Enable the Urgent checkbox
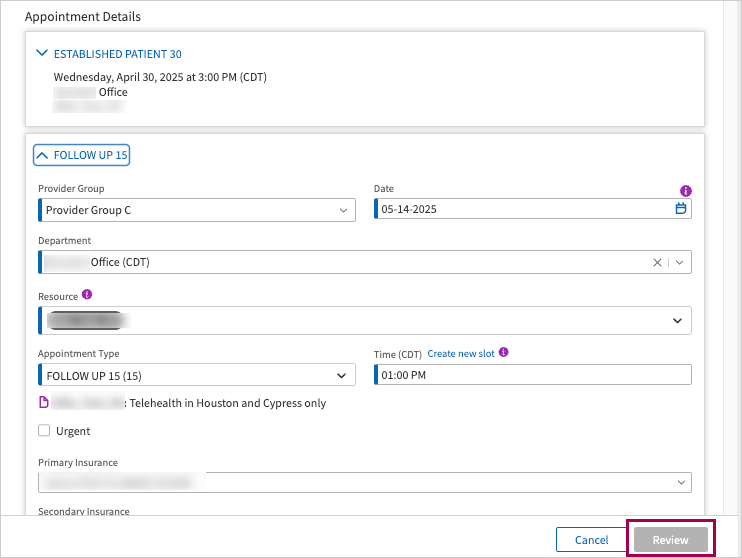The height and width of the screenshot is (558, 742). coord(44,431)
